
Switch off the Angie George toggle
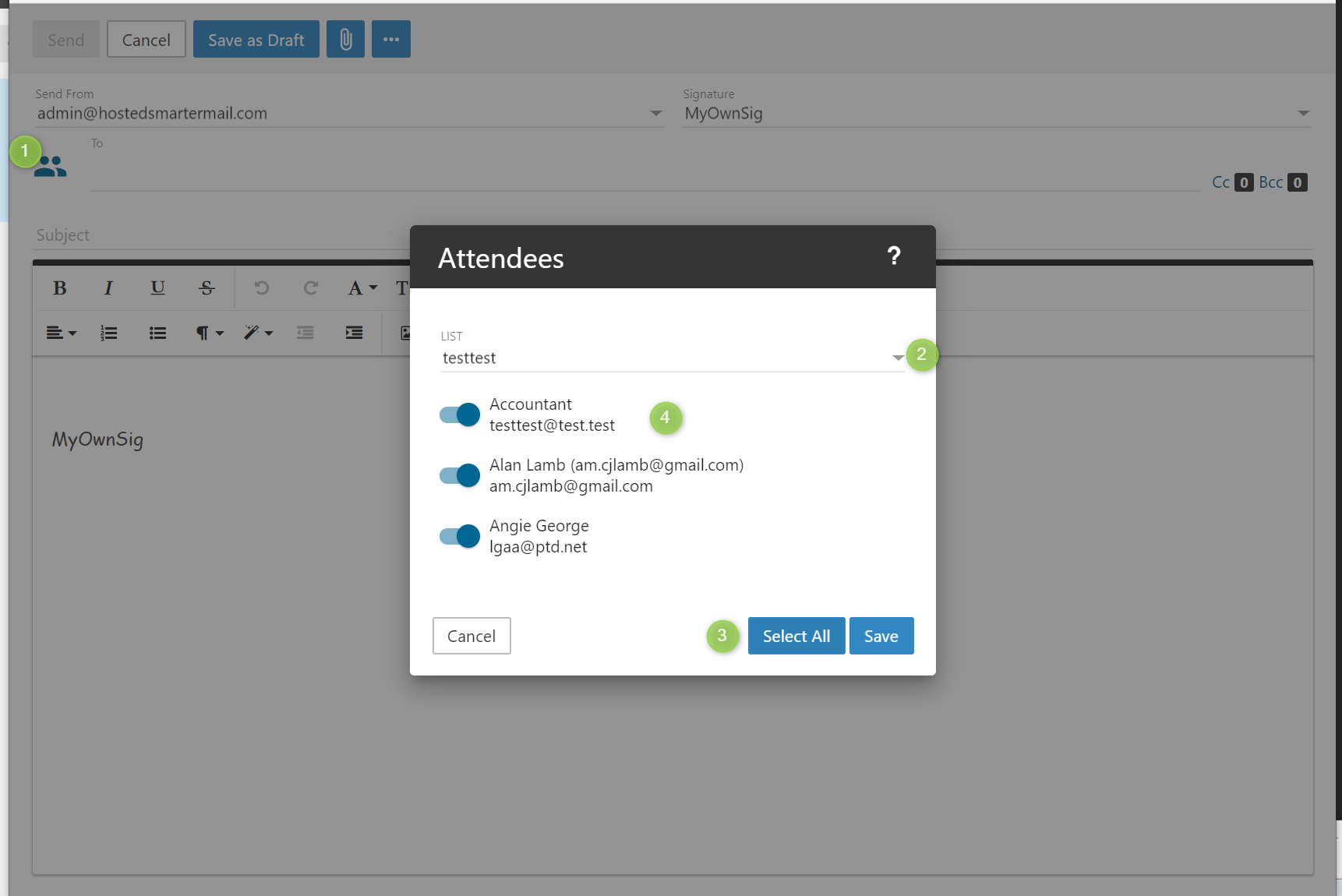(460, 536)
